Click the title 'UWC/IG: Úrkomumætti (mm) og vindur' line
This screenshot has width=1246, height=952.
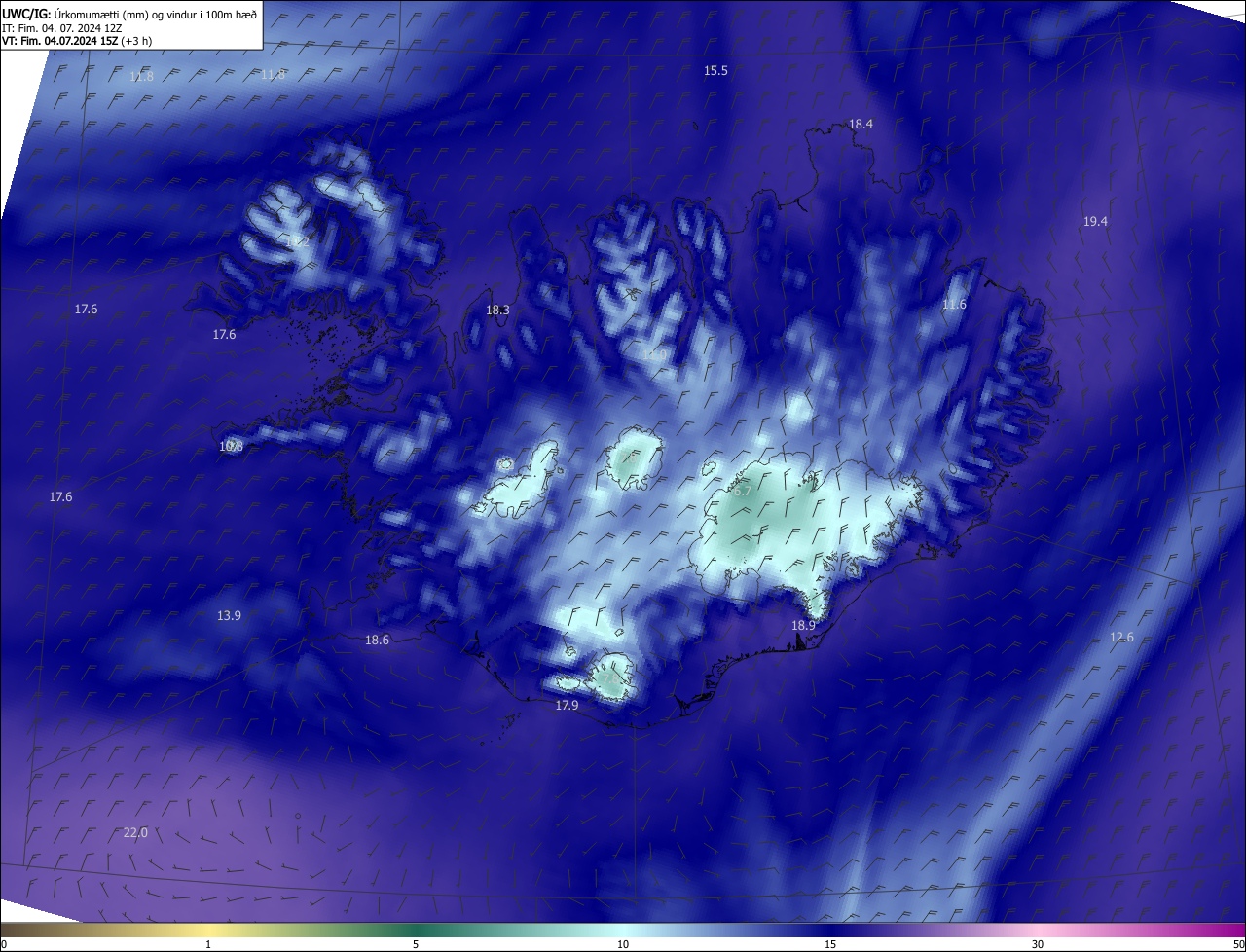coord(129,14)
